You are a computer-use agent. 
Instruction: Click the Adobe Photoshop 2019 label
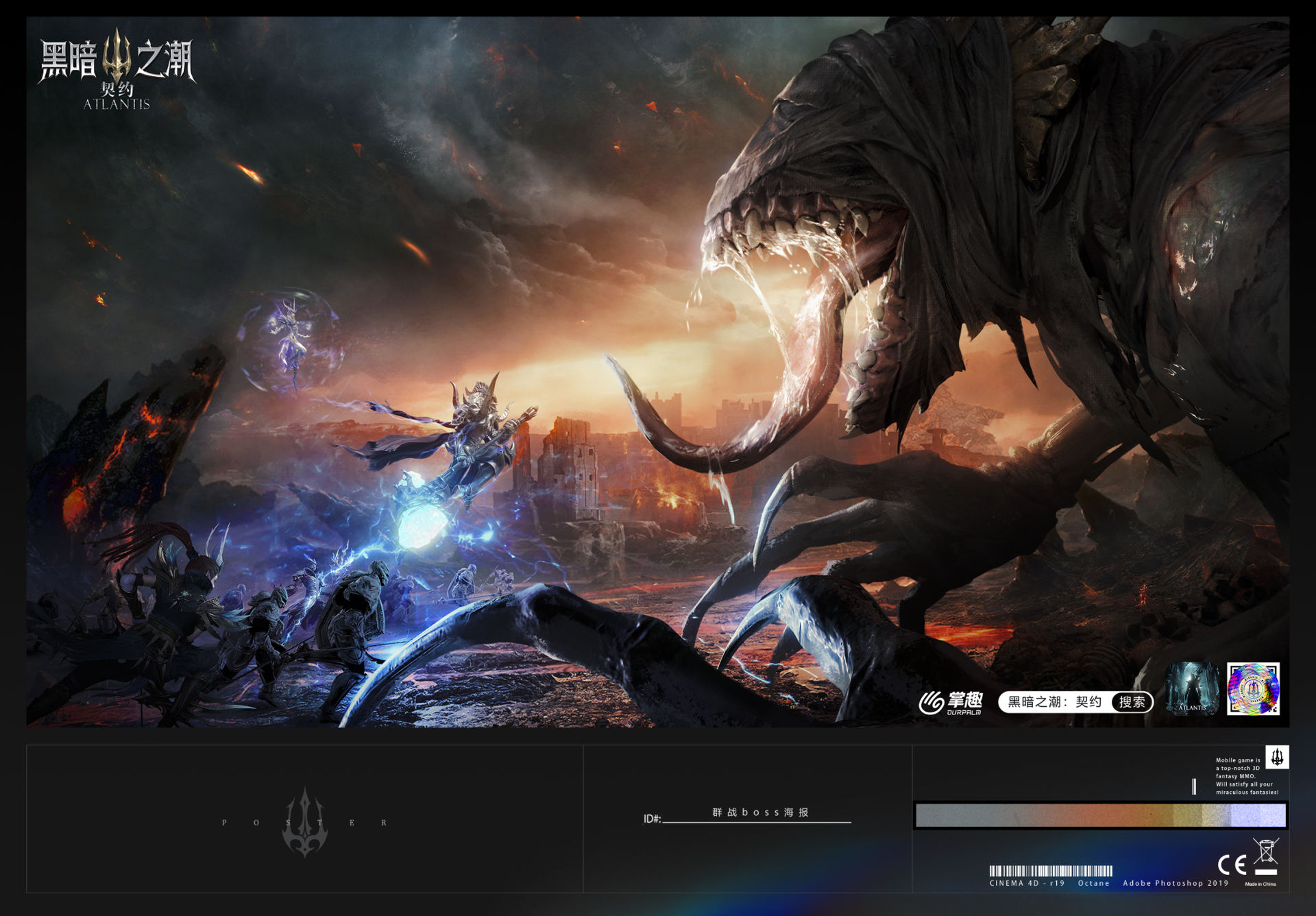[1175, 883]
